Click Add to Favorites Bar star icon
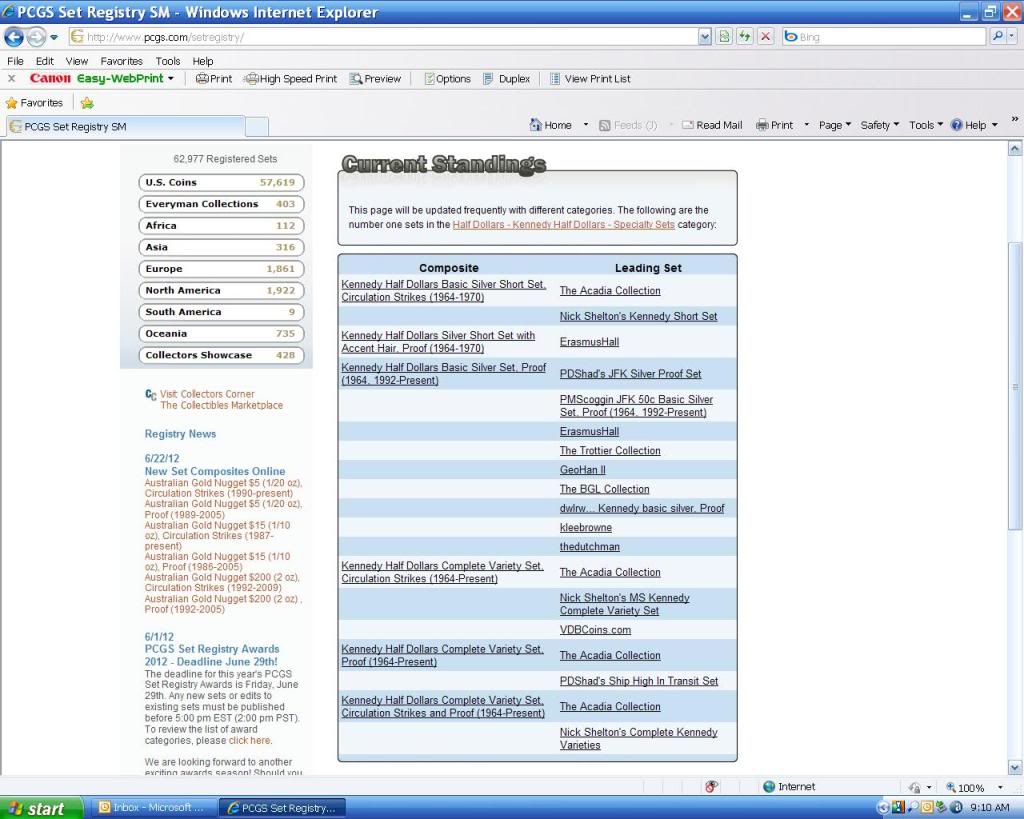Viewport: 1024px width, 819px height. point(87,103)
